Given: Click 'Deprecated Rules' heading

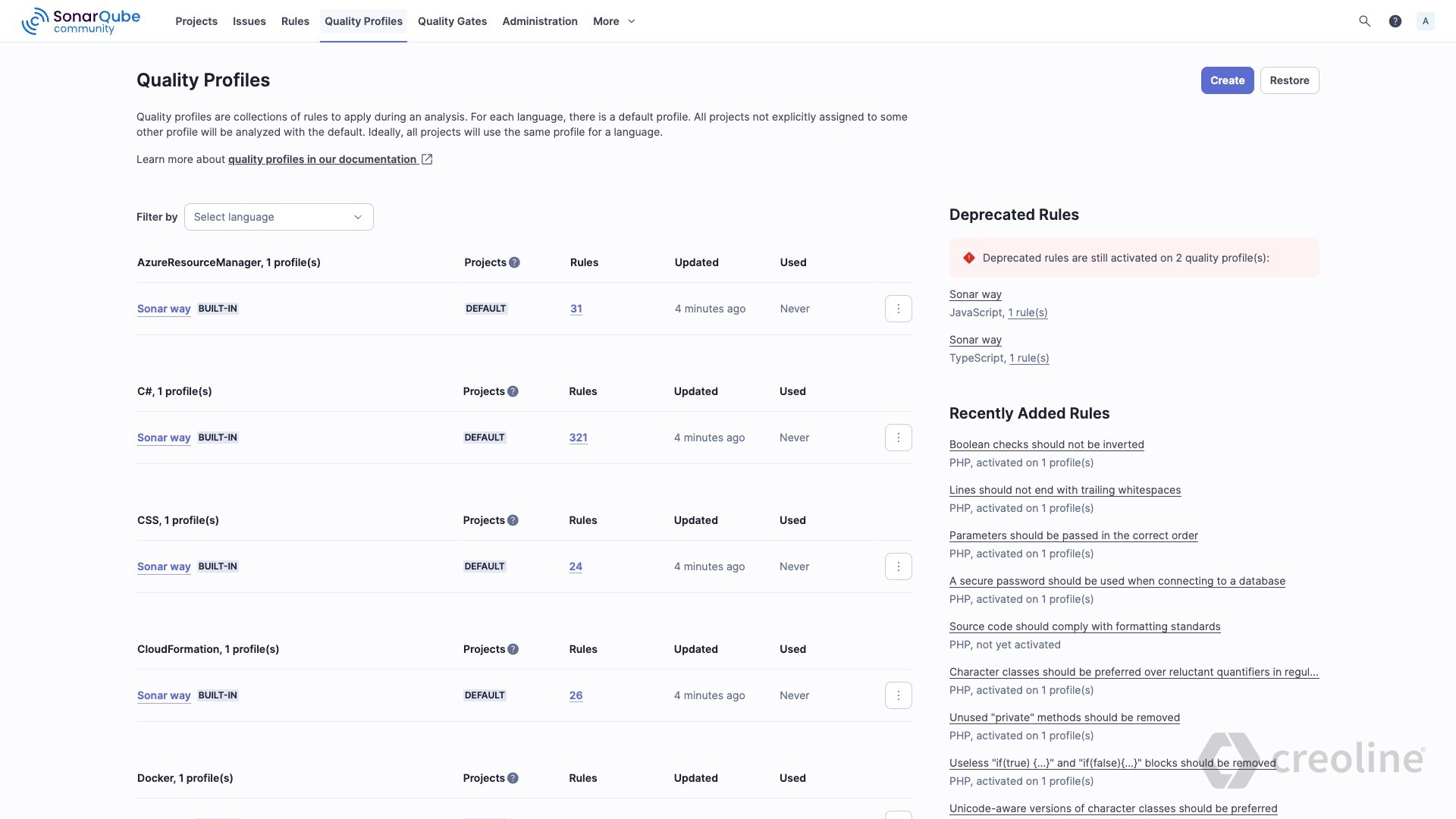Looking at the screenshot, I should click(1014, 215).
